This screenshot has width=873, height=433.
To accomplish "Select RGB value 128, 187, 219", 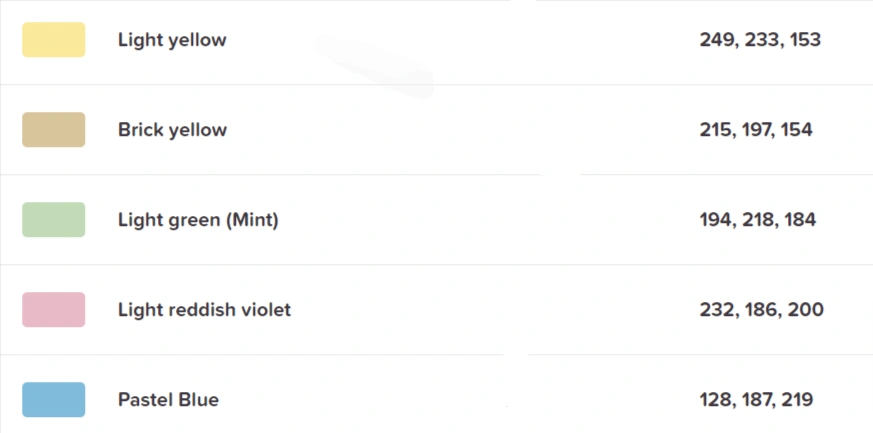I will 757,400.
